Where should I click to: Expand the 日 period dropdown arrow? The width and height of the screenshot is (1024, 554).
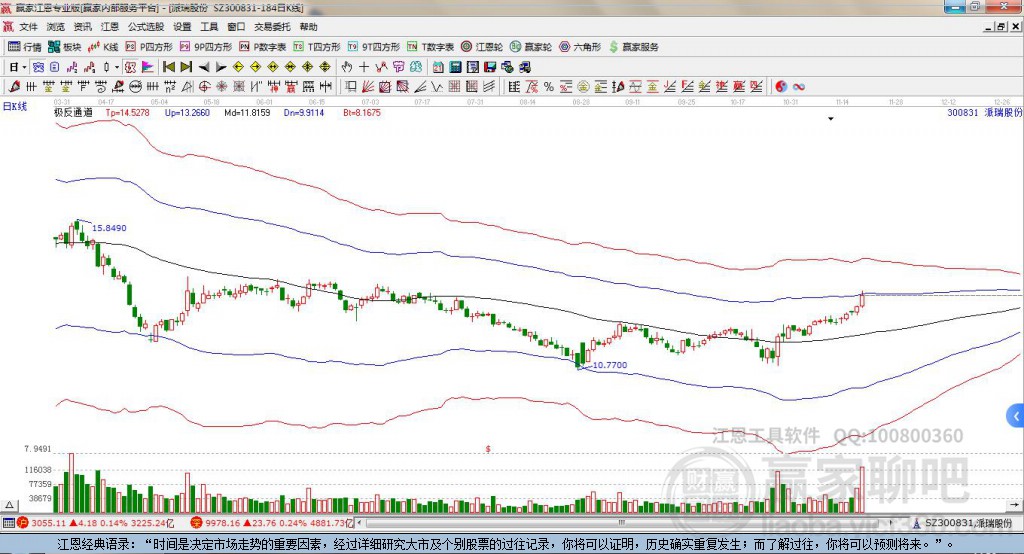[x=24, y=67]
